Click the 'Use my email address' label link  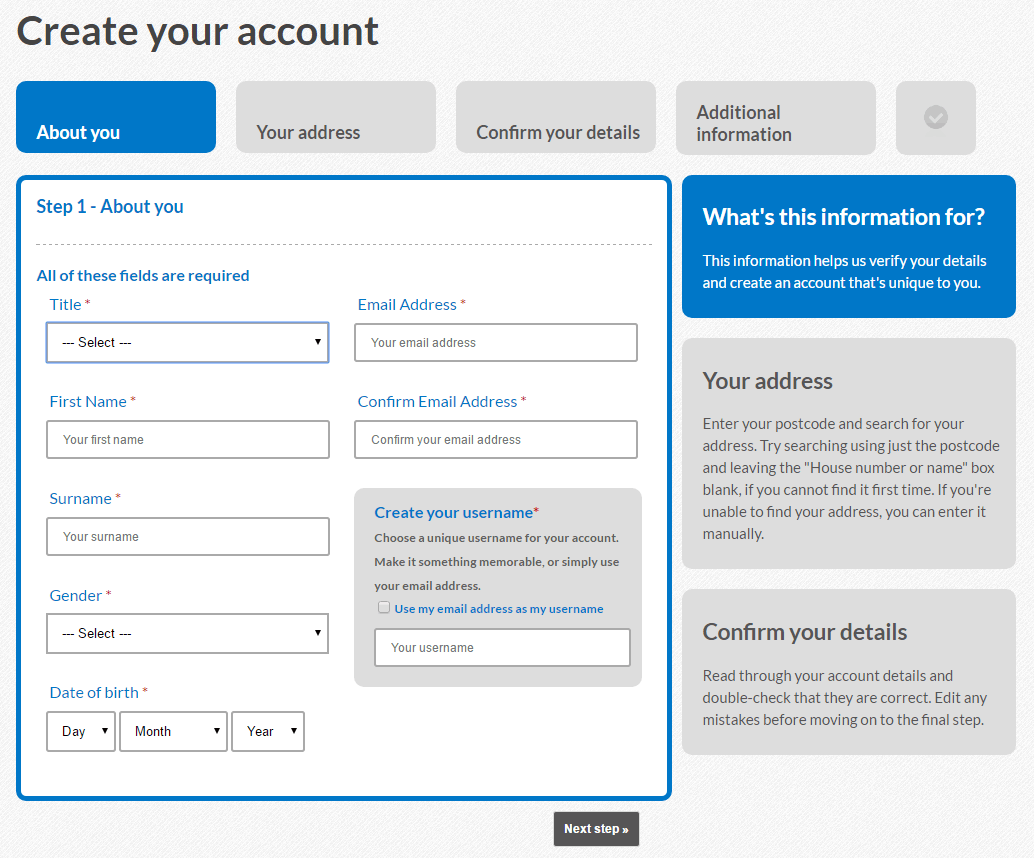click(x=499, y=609)
